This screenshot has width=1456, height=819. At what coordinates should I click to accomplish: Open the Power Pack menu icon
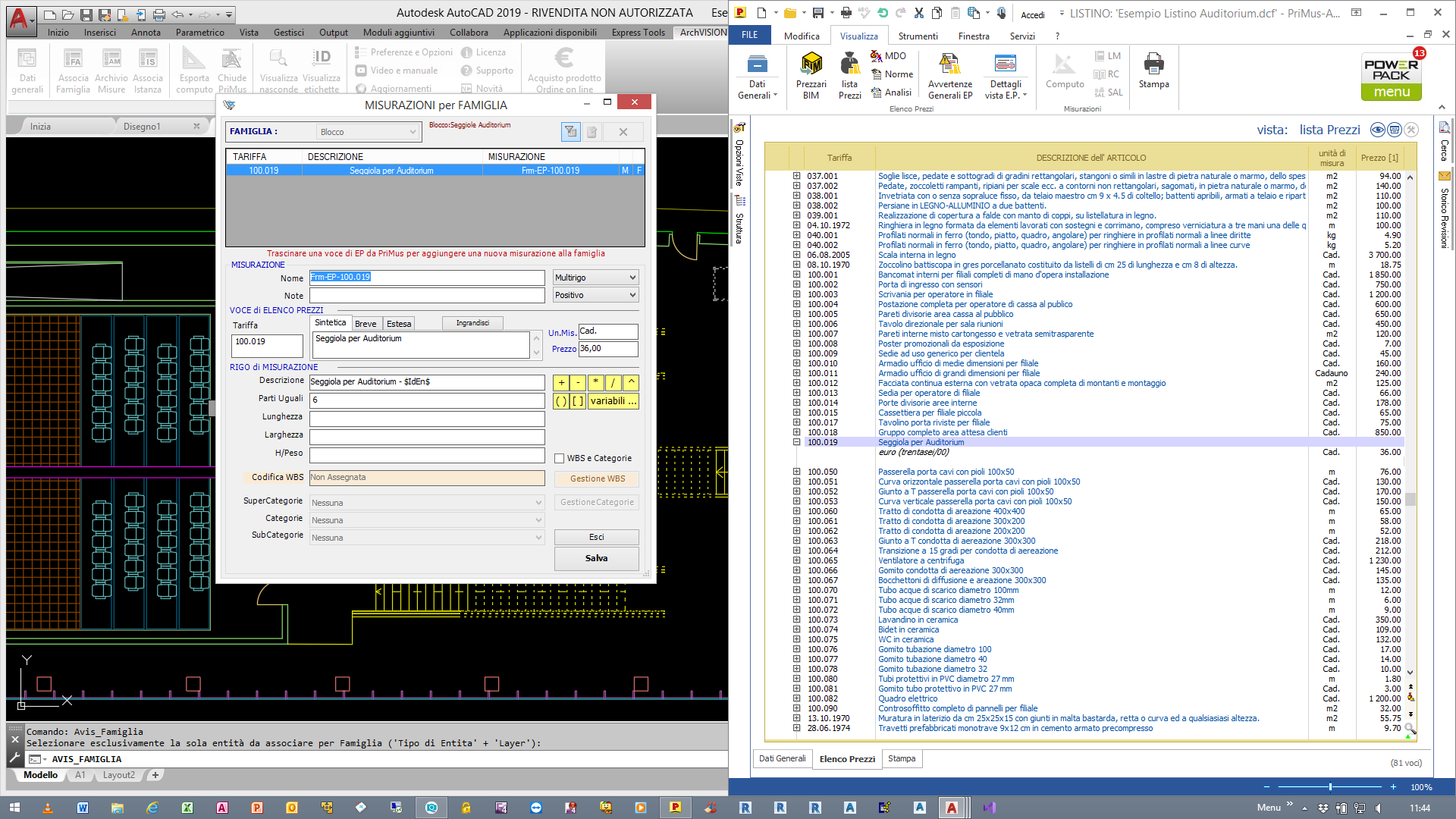(x=1392, y=77)
